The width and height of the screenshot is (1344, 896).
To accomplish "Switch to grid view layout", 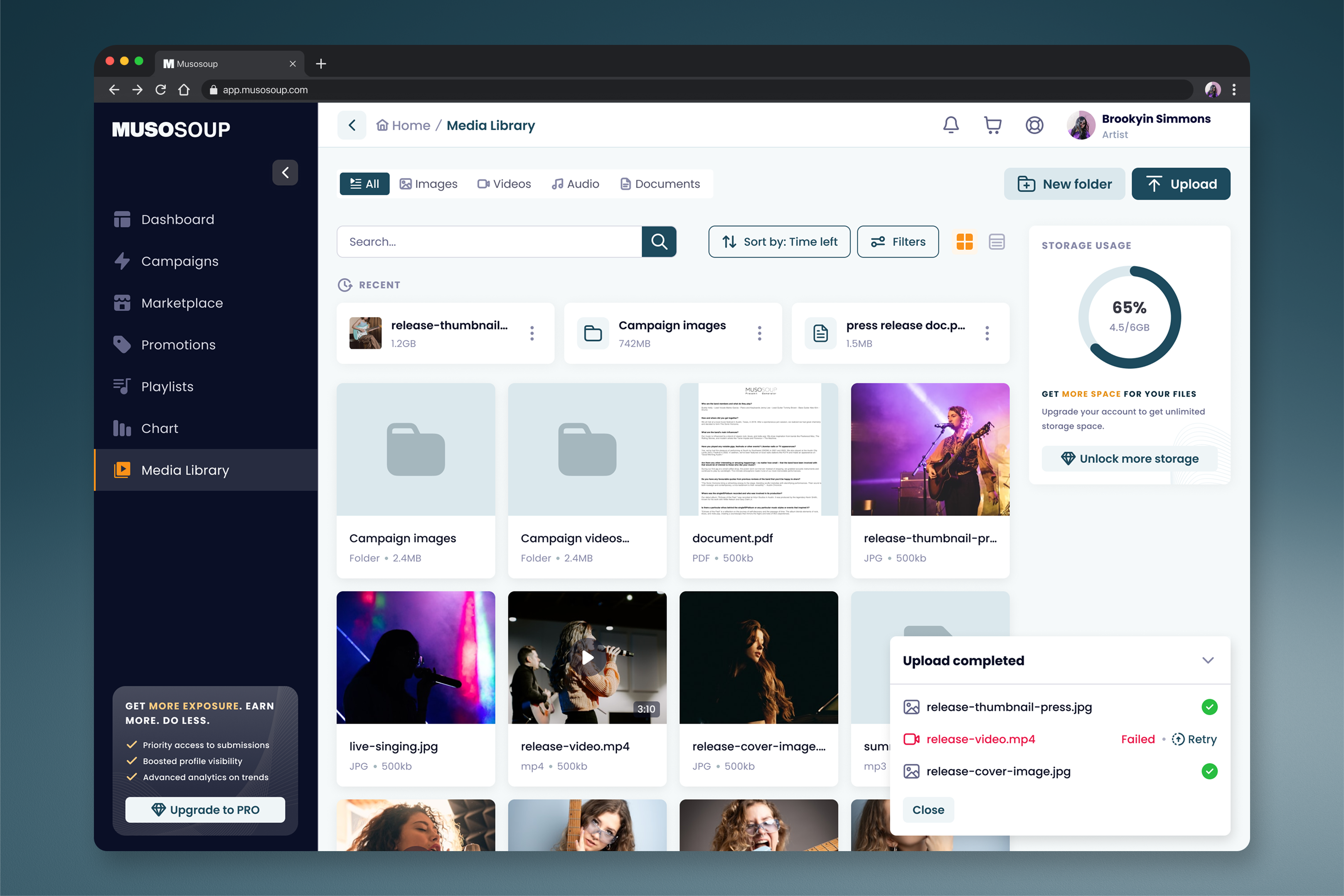I will [965, 242].
